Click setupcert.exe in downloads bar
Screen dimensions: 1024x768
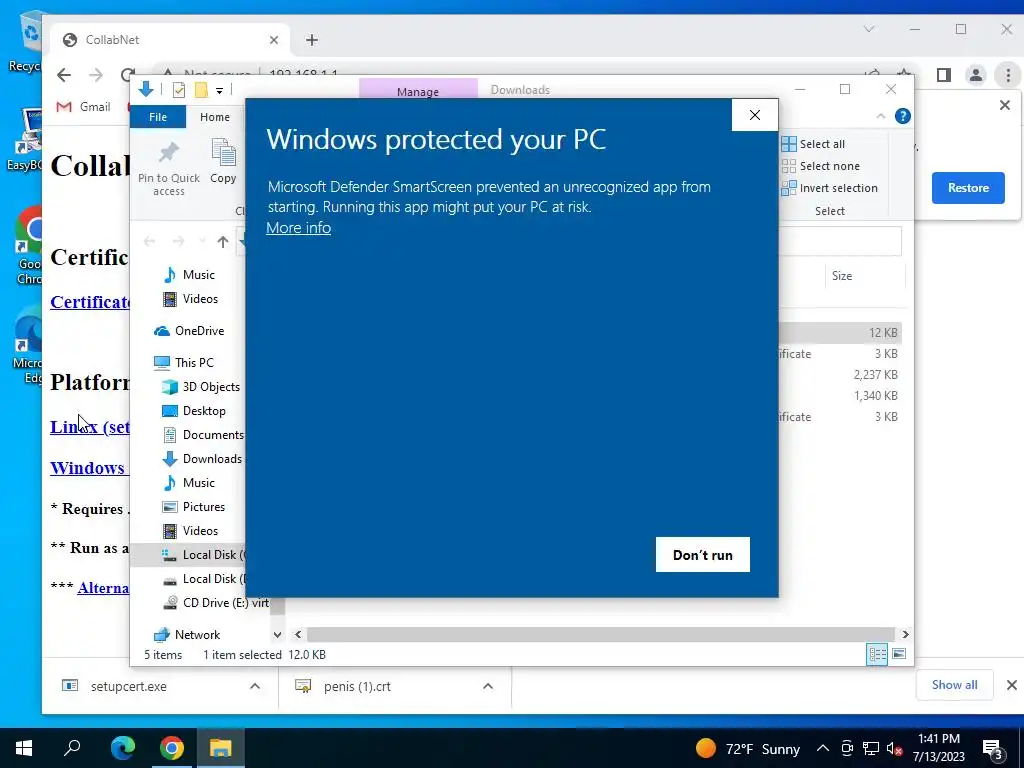pos(129,686)
